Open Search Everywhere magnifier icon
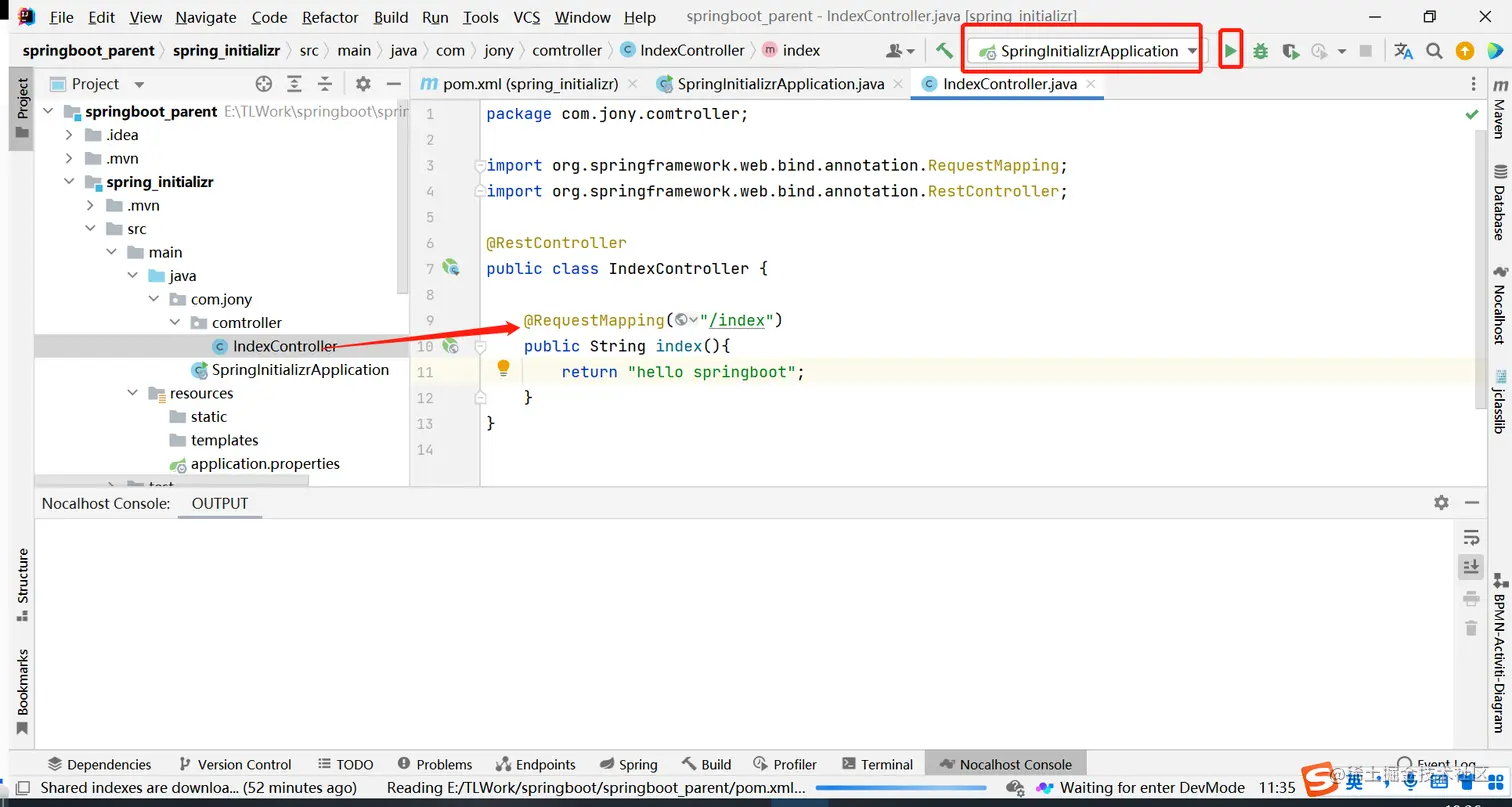Screen dimensions: 1512x807 tap(1434, 51)
